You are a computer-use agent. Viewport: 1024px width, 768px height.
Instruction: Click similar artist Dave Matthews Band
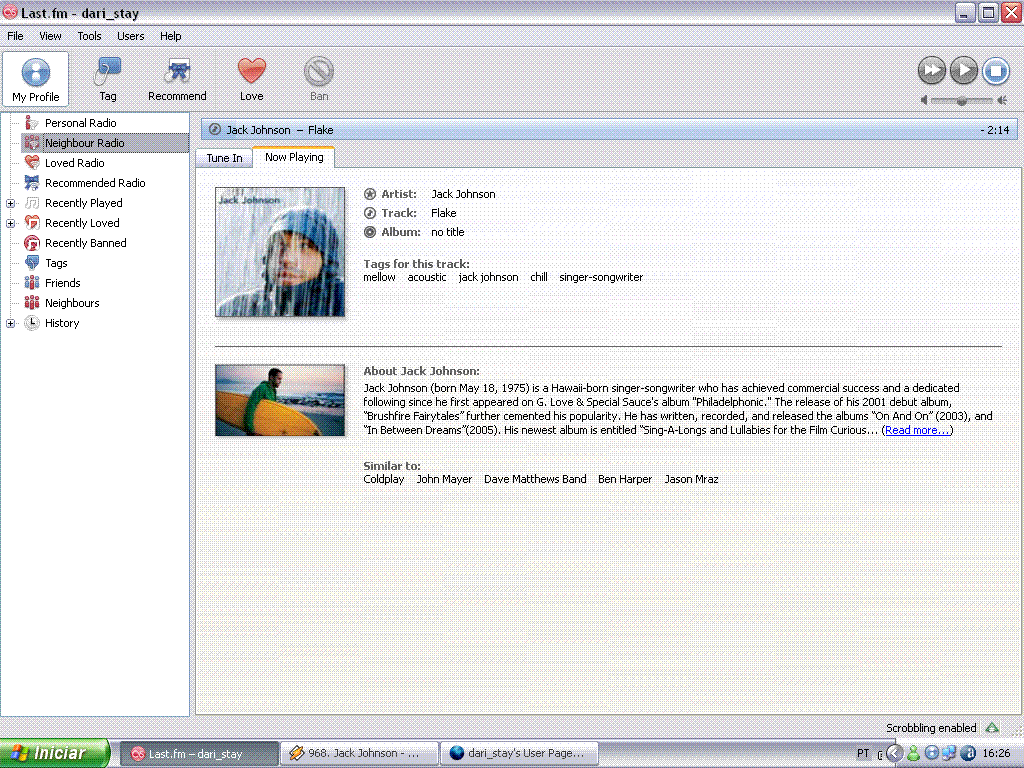tap(535, 479)
